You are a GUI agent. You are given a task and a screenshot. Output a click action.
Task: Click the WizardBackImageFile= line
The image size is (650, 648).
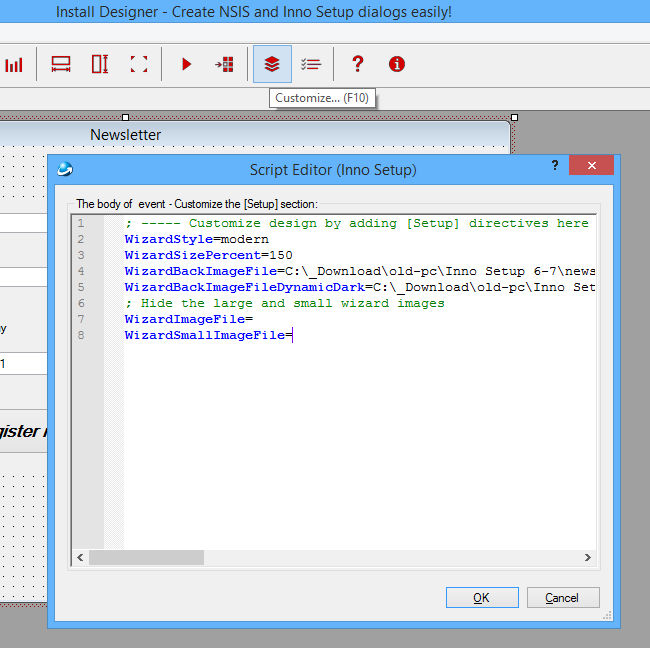[360, 271]
